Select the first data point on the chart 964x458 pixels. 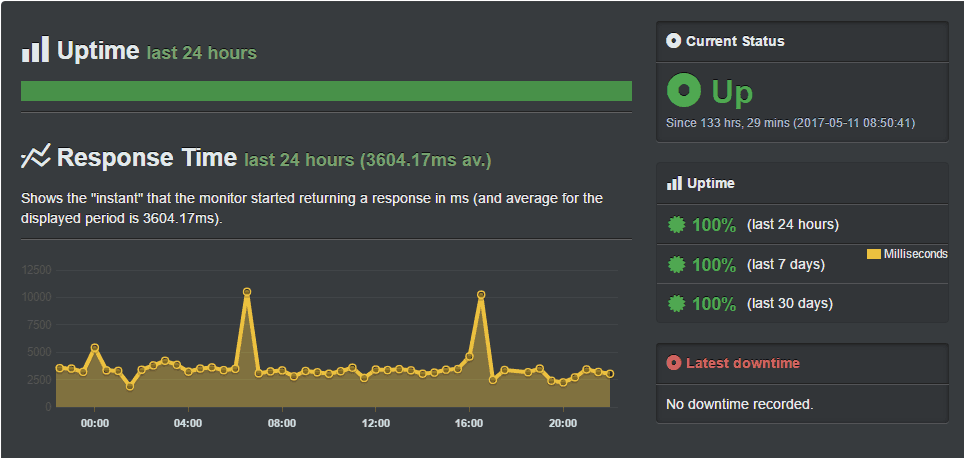click(x=60, y=368)
